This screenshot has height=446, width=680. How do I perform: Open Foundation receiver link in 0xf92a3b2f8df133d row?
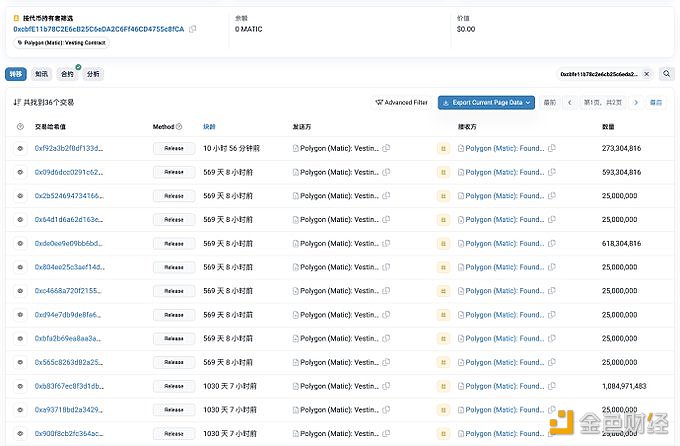click(505, 148)
